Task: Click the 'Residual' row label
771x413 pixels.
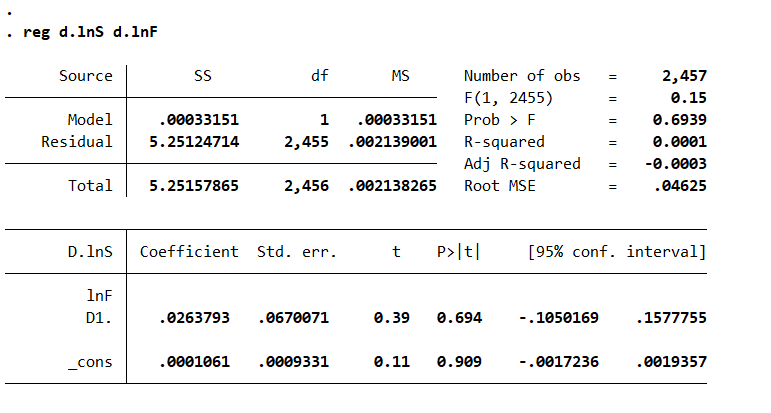Action: [77, 142]
